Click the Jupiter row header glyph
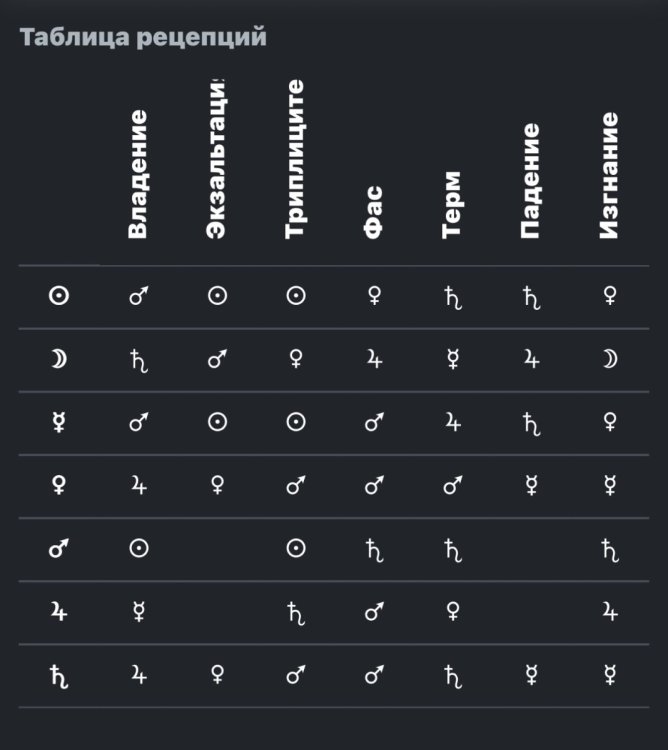This screenshot has width=668, height=750. click(x=59, y=613)
